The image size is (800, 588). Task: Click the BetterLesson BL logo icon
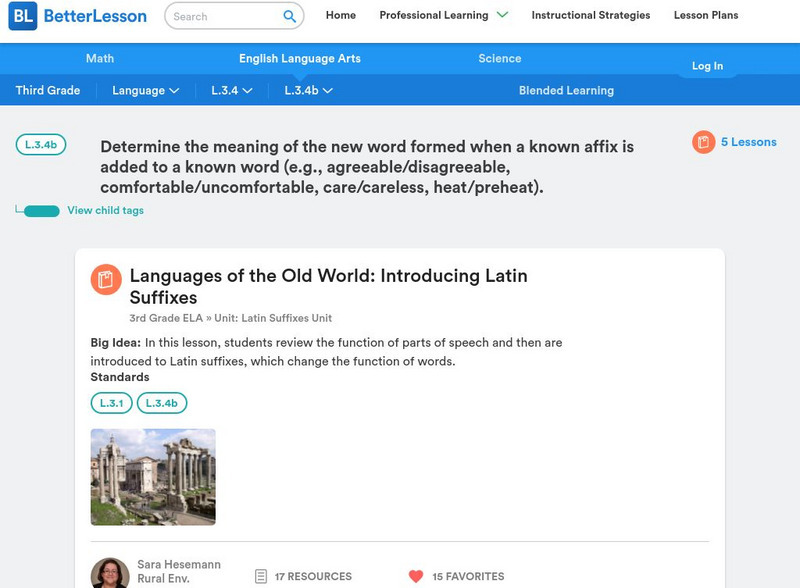(22, 16)
